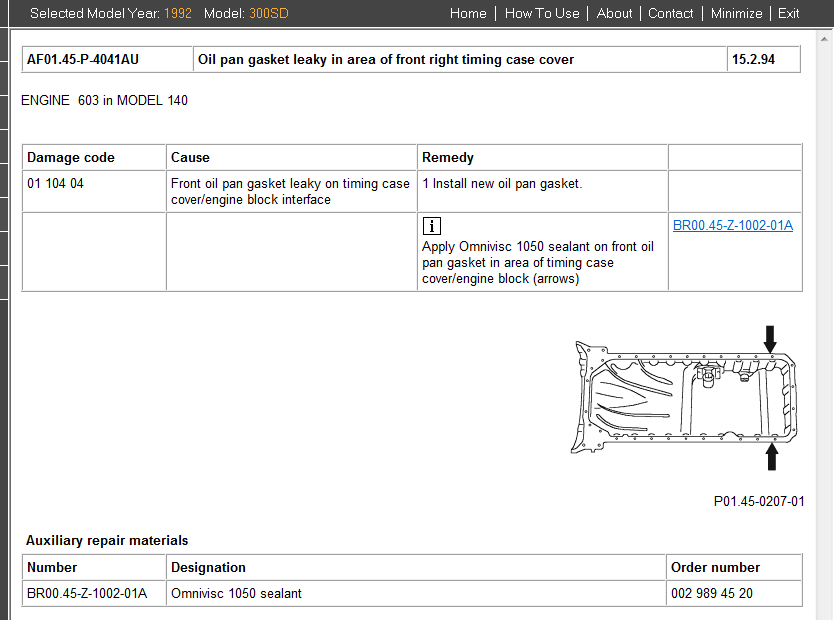835x620 pixels.
Task: Click the document date 15.2.94
Action: (x=753, y=59)
